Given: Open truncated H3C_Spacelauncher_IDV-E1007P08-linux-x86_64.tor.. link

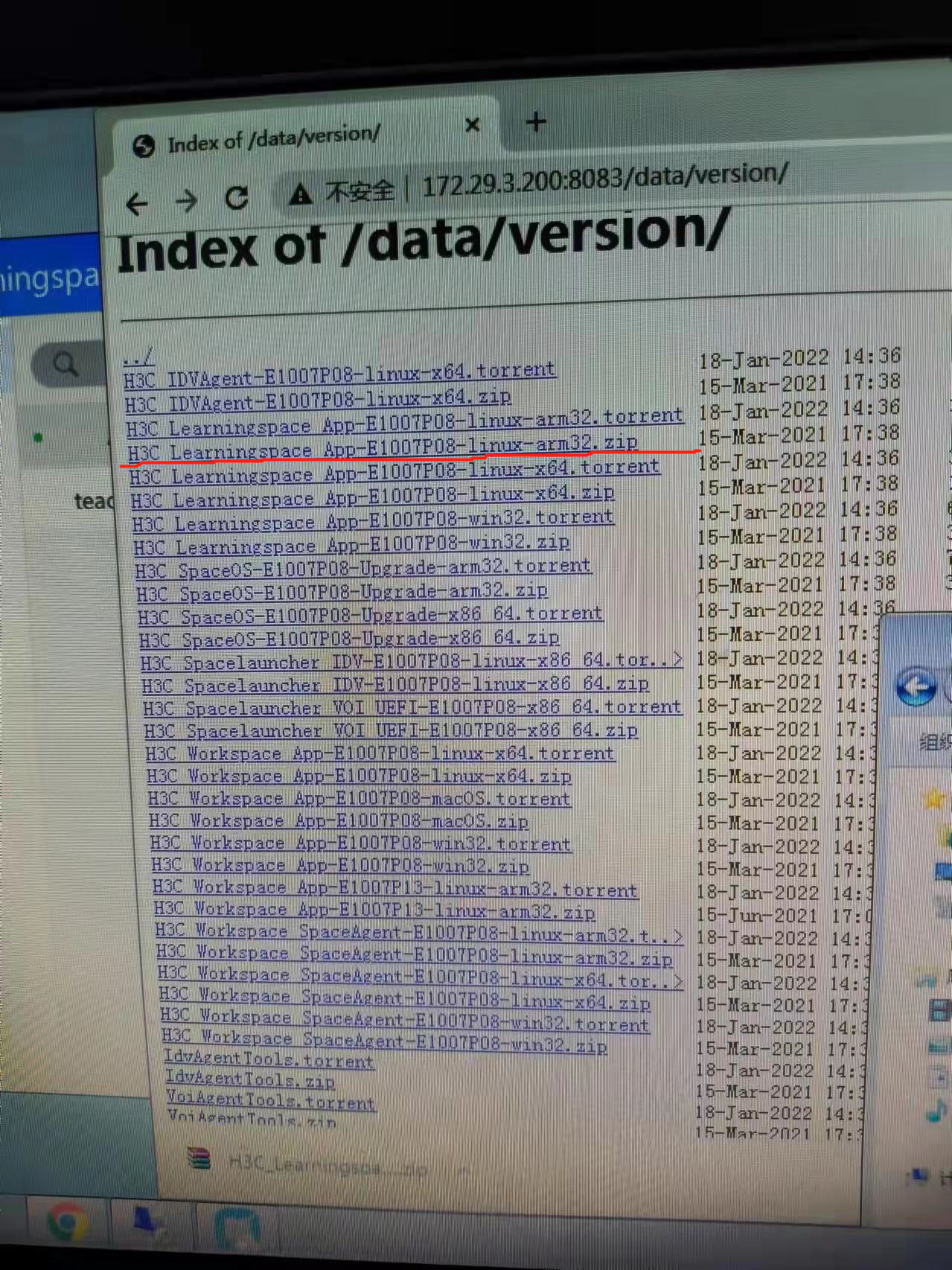Looking at the screenshot, I should pyautogui.click(x=412, y=662).
